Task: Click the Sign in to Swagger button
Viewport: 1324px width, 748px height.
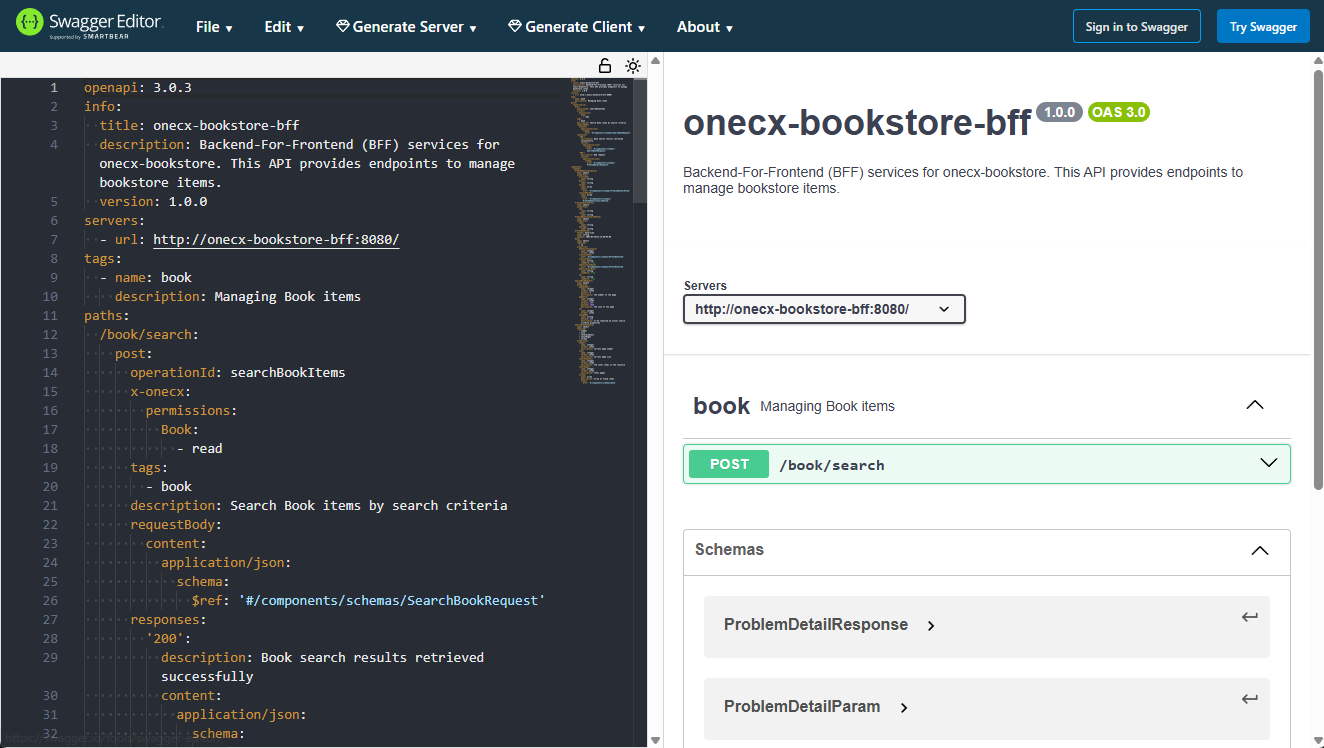Action: pos(1136,26)
